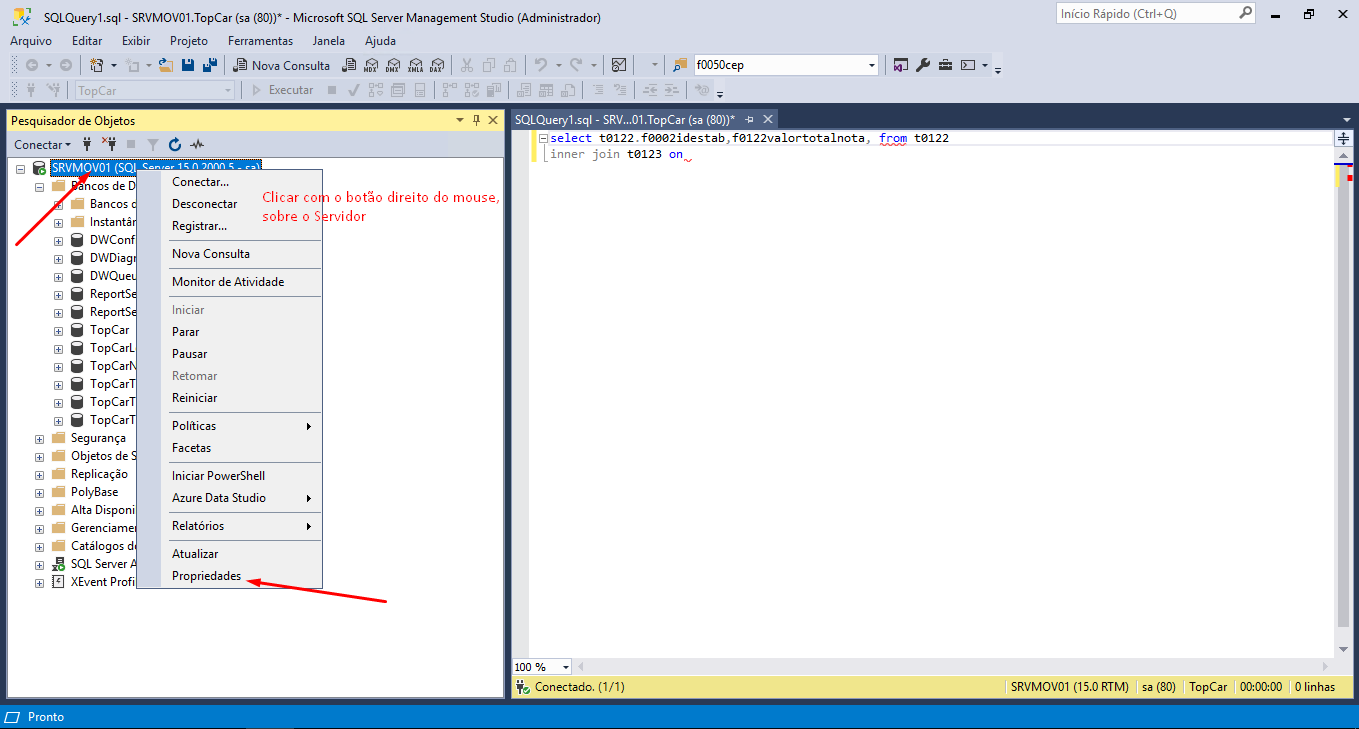This screenshot has width=1359, height=729.
Task: Collapse the SRVMOV01 server node
Action: click(20, 168)
